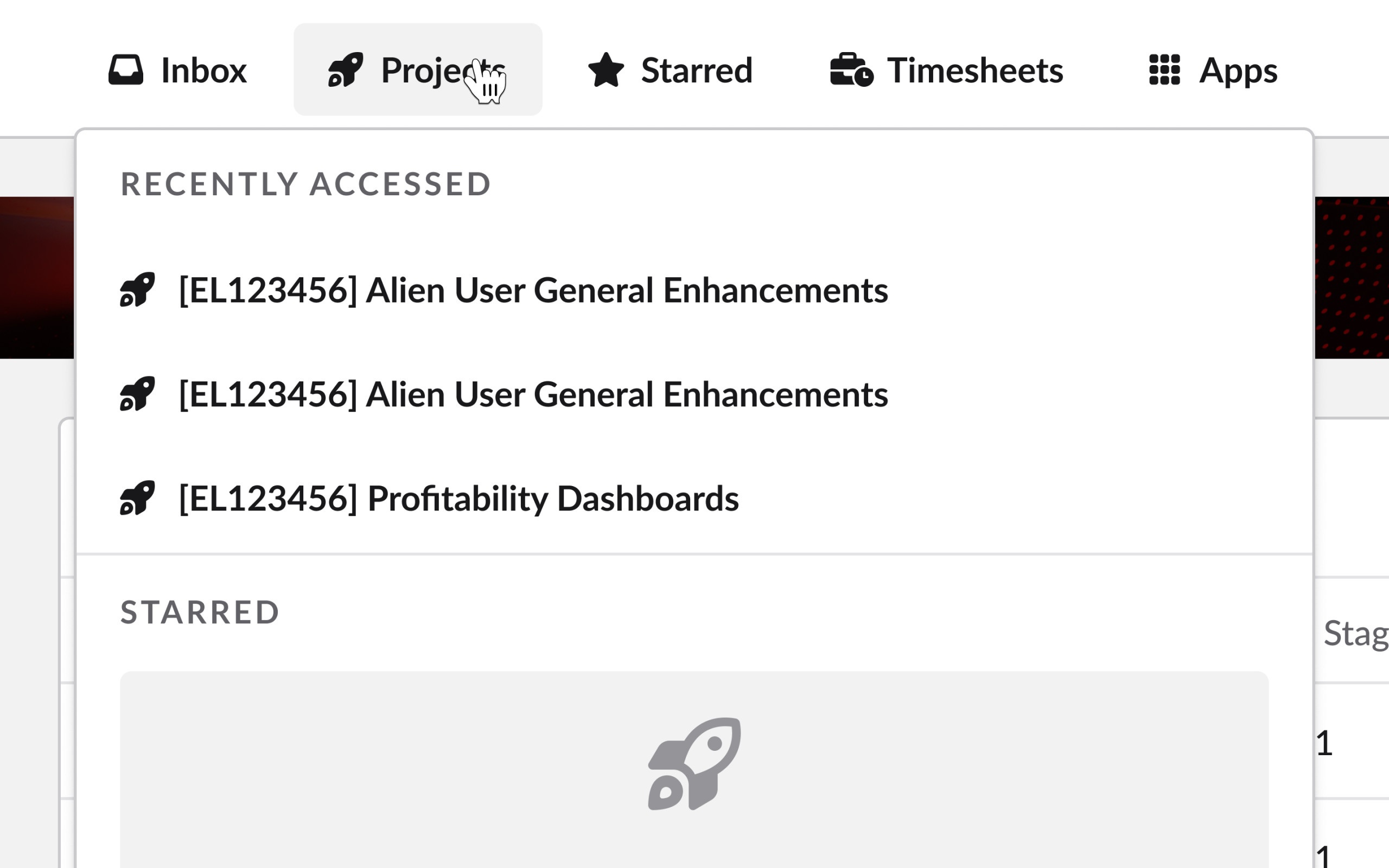The height and width of the screenshot is (868, 1389).
Task: Click the rocket icon on Projects tab
Action: (x=346, y=70)
